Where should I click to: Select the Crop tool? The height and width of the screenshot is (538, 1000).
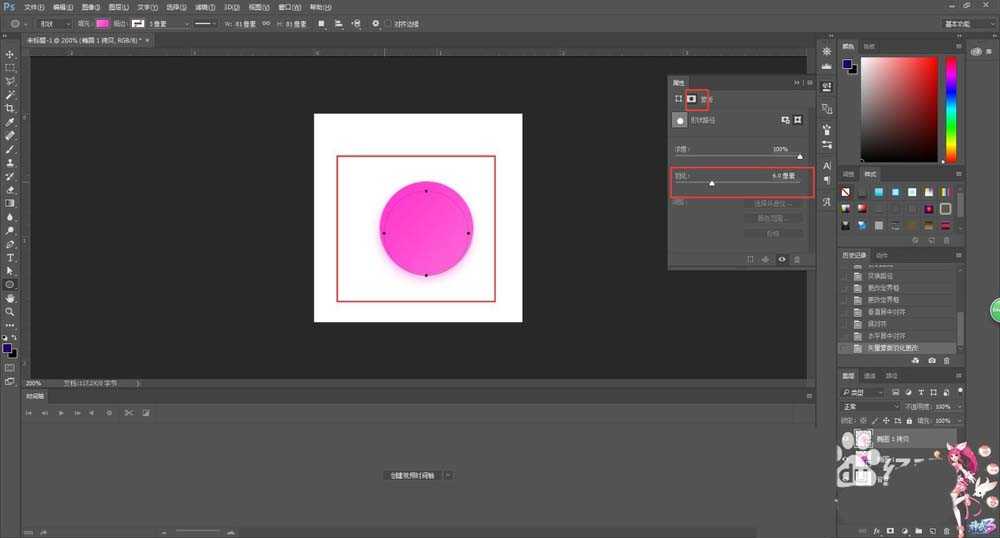10,108
